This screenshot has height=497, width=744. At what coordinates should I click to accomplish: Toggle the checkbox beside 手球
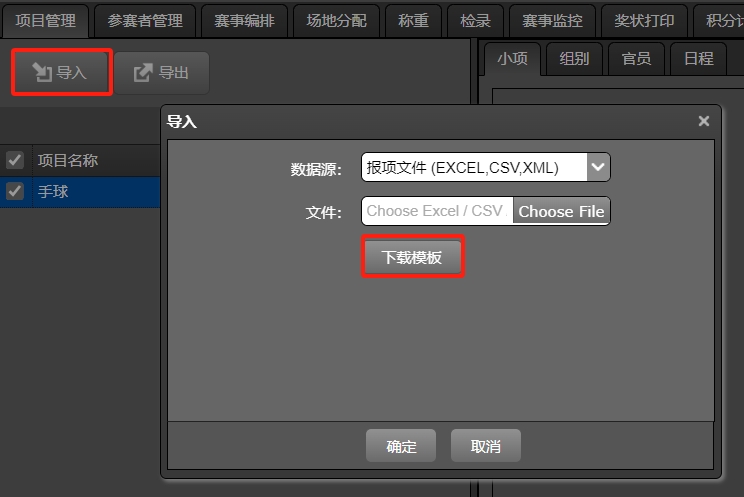point(15,191)
